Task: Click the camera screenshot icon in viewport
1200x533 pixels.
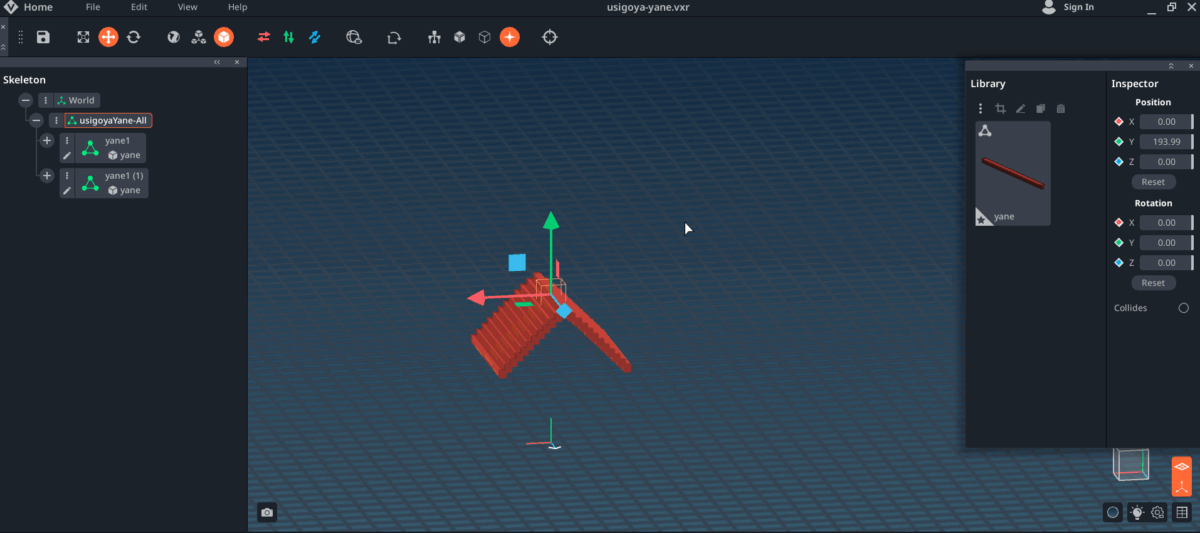Action: point(267,512)
